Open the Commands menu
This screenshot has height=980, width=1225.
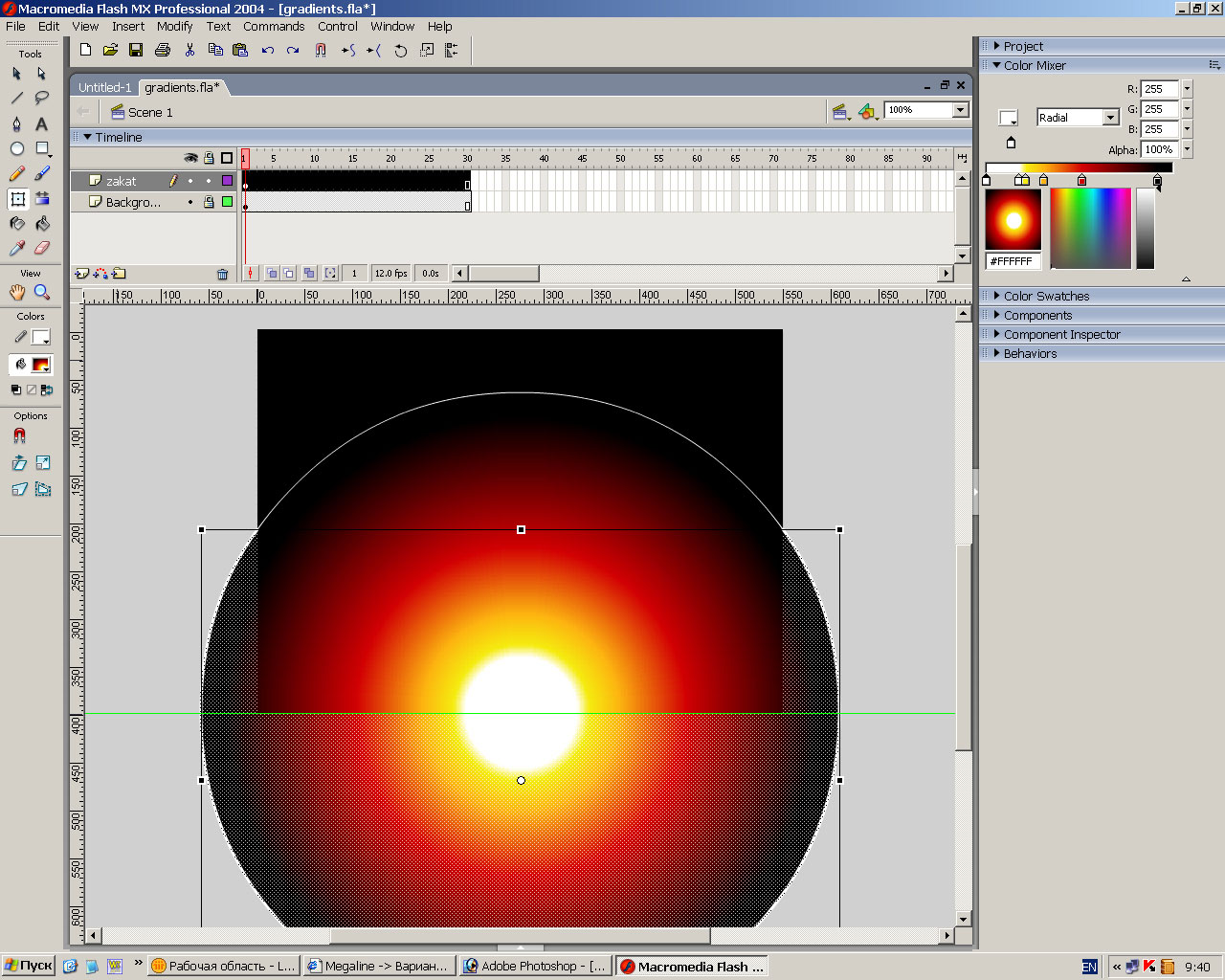click(x=274, y=26)
